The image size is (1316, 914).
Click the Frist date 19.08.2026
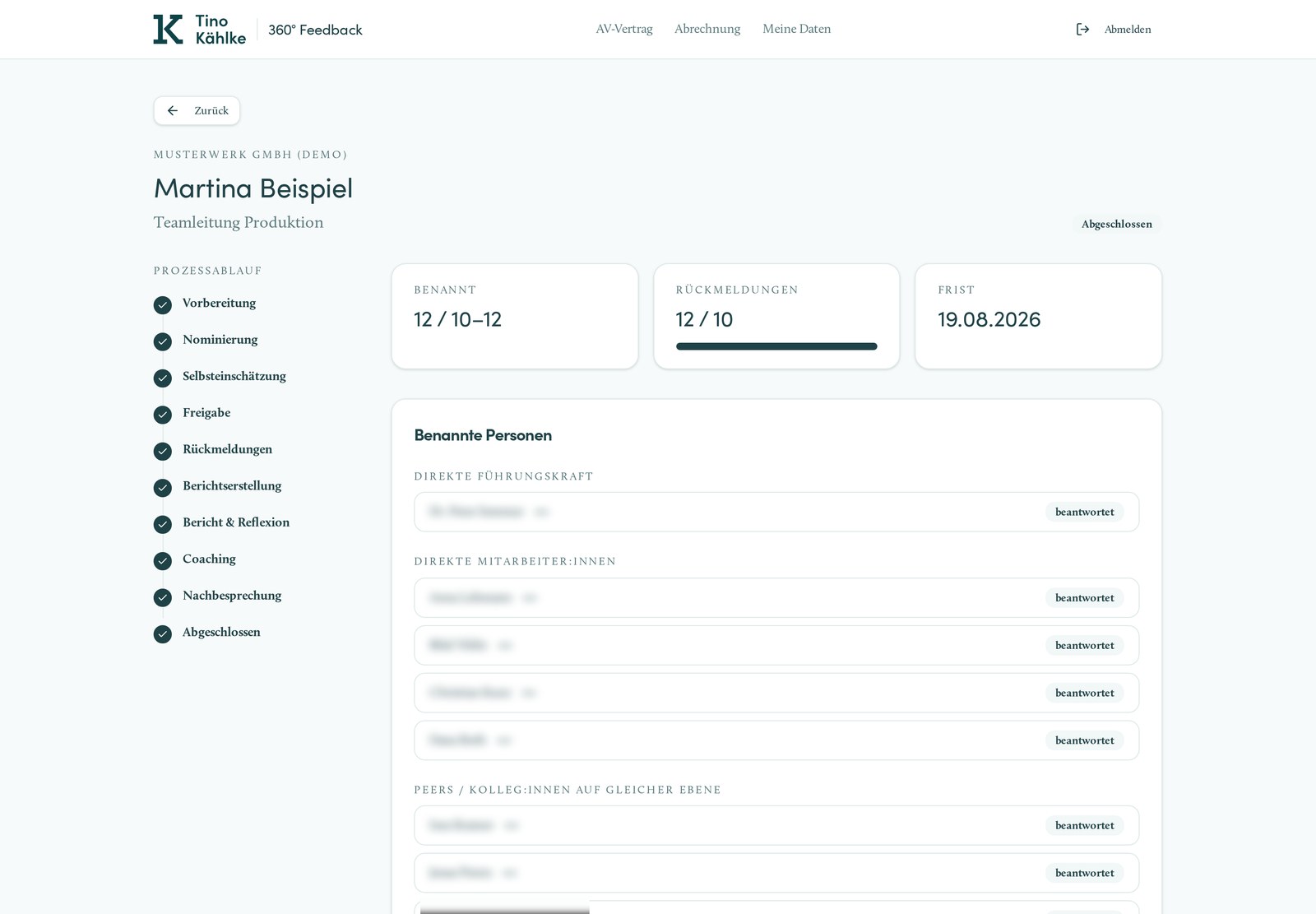tap(989, 319)
